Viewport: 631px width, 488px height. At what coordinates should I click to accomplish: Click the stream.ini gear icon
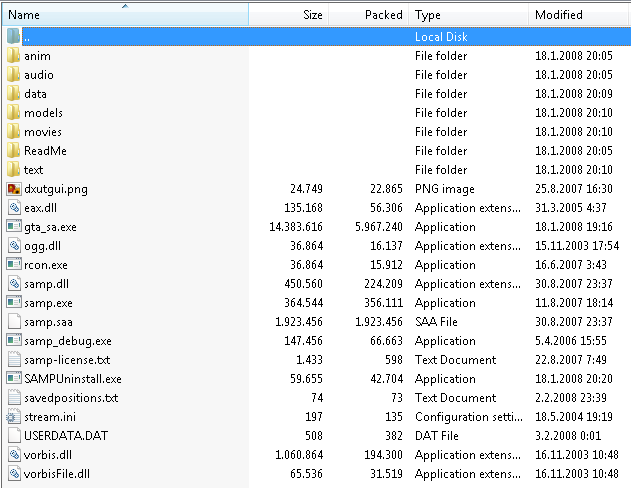coord(13,417)
